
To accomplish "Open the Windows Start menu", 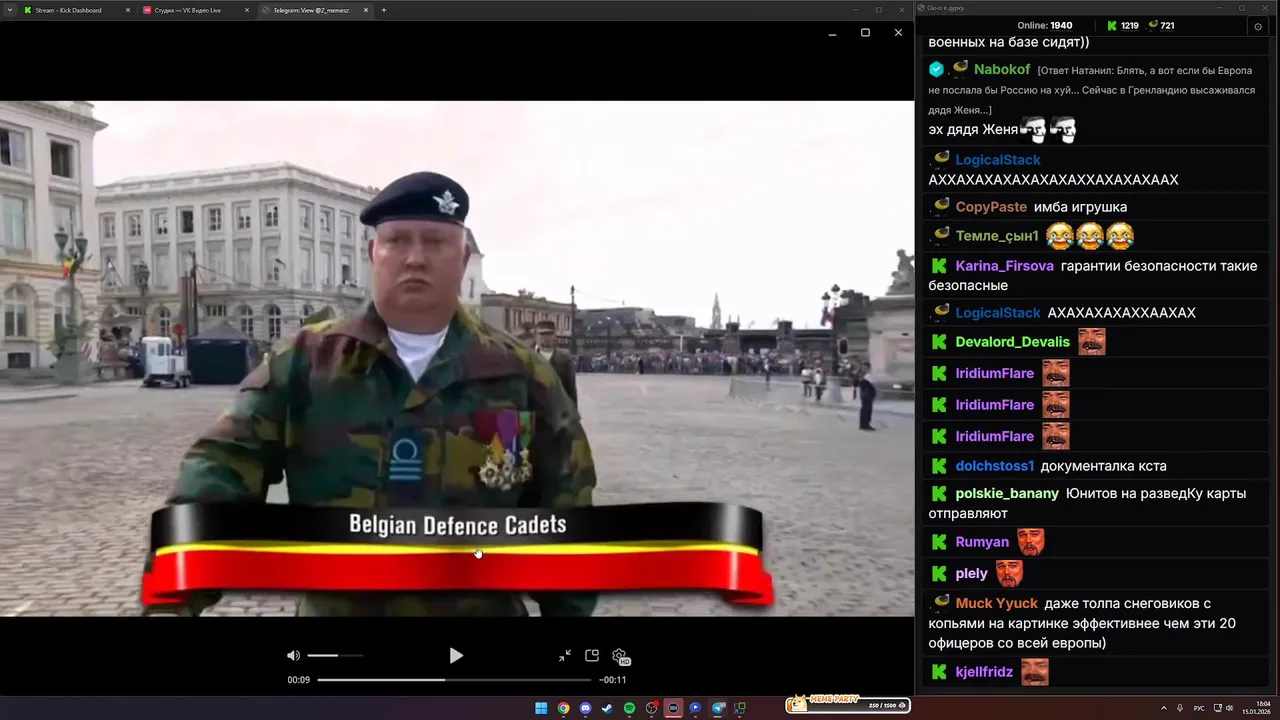I will (541, 708).
